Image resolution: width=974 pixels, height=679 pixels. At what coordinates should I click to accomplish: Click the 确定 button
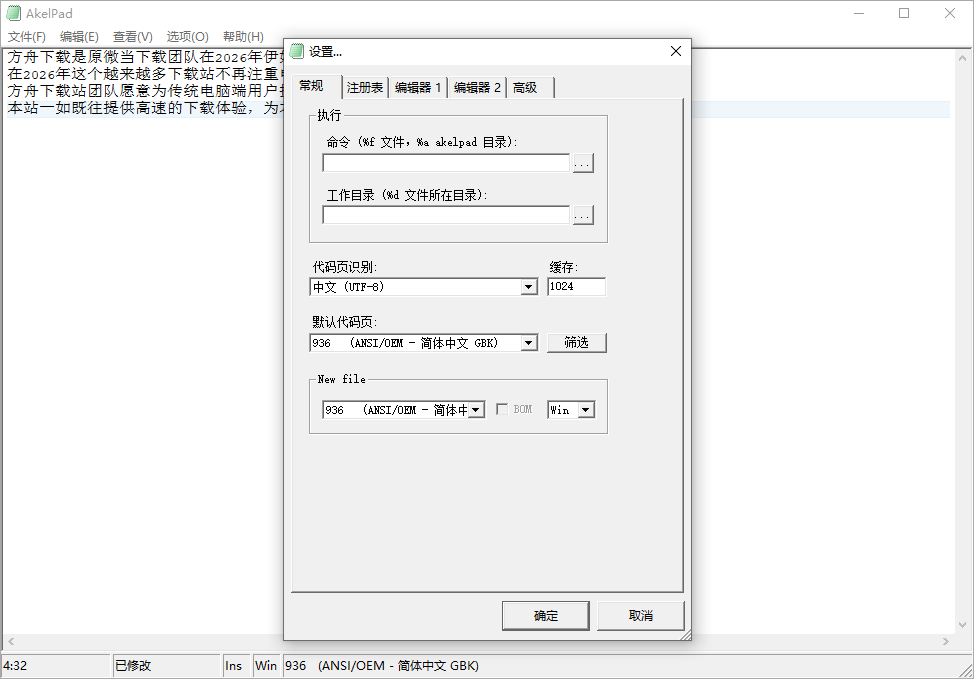pyautogui.click(x=545, y=615)
